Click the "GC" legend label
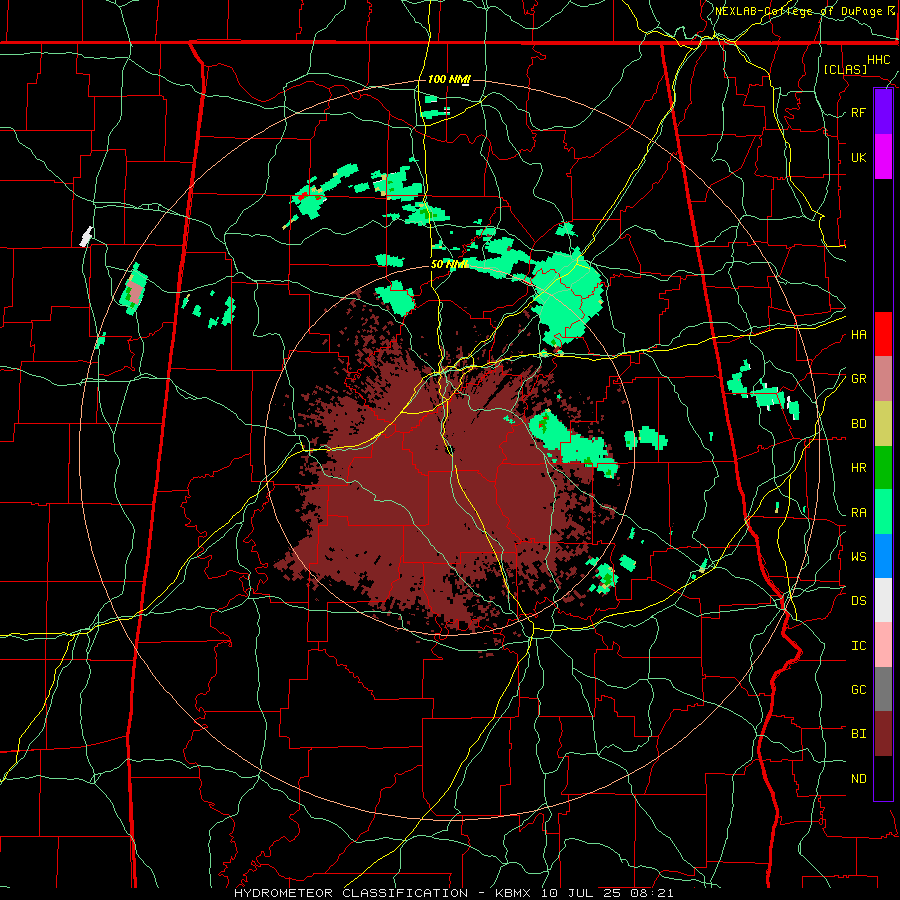 tap(858, 690)
